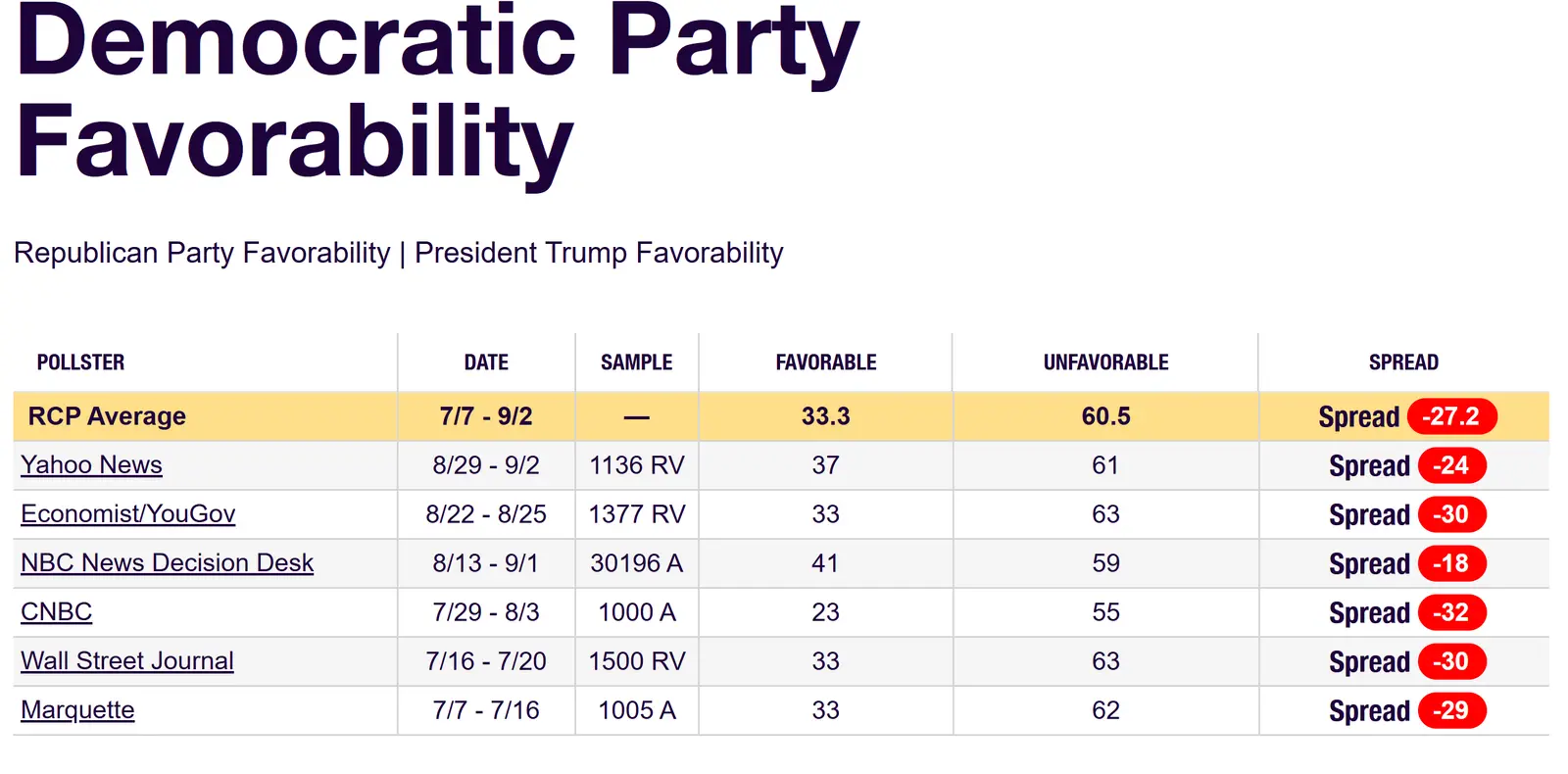This screenshot has width=1568, height=774.
Task: Click the Pollster column header
Action: (80, 363)
